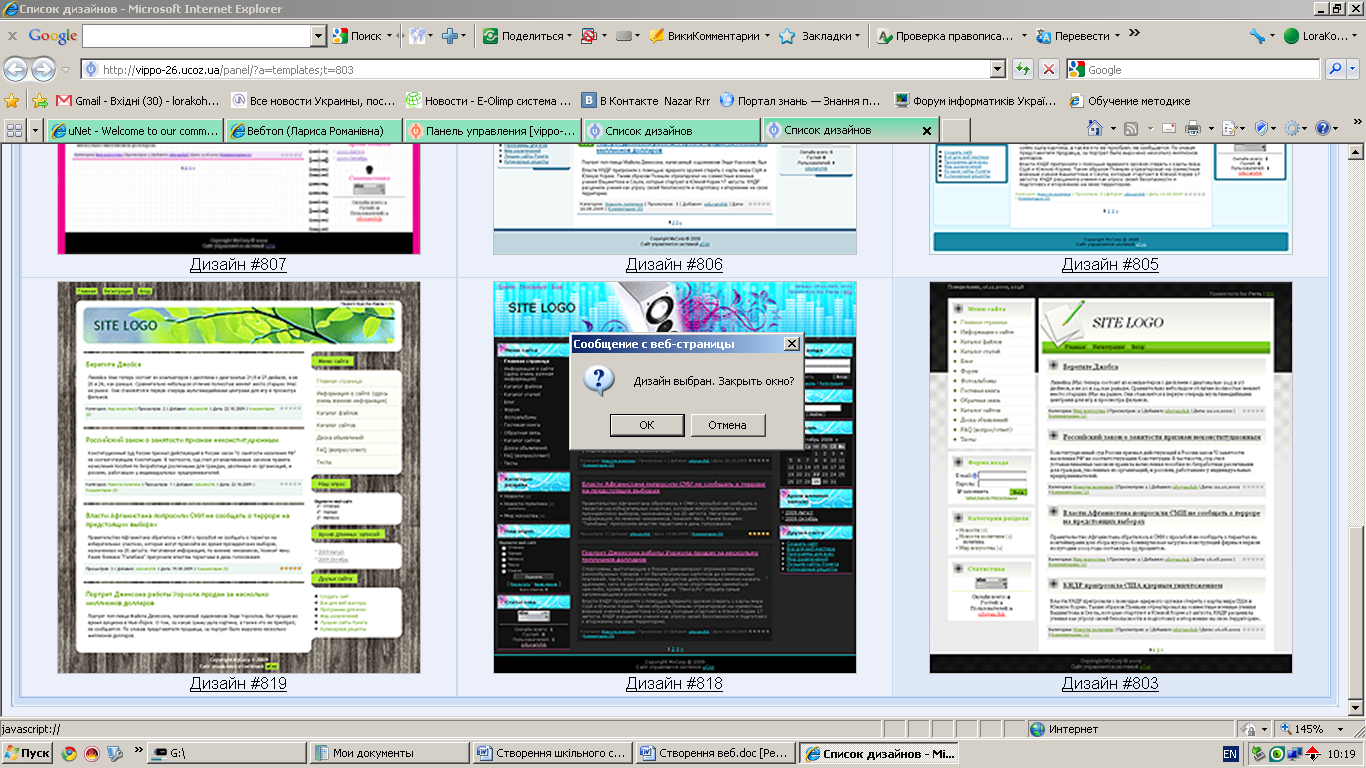Click the address bar URL field
Screen dimensions: 1366x768
(x=535, y=70)
